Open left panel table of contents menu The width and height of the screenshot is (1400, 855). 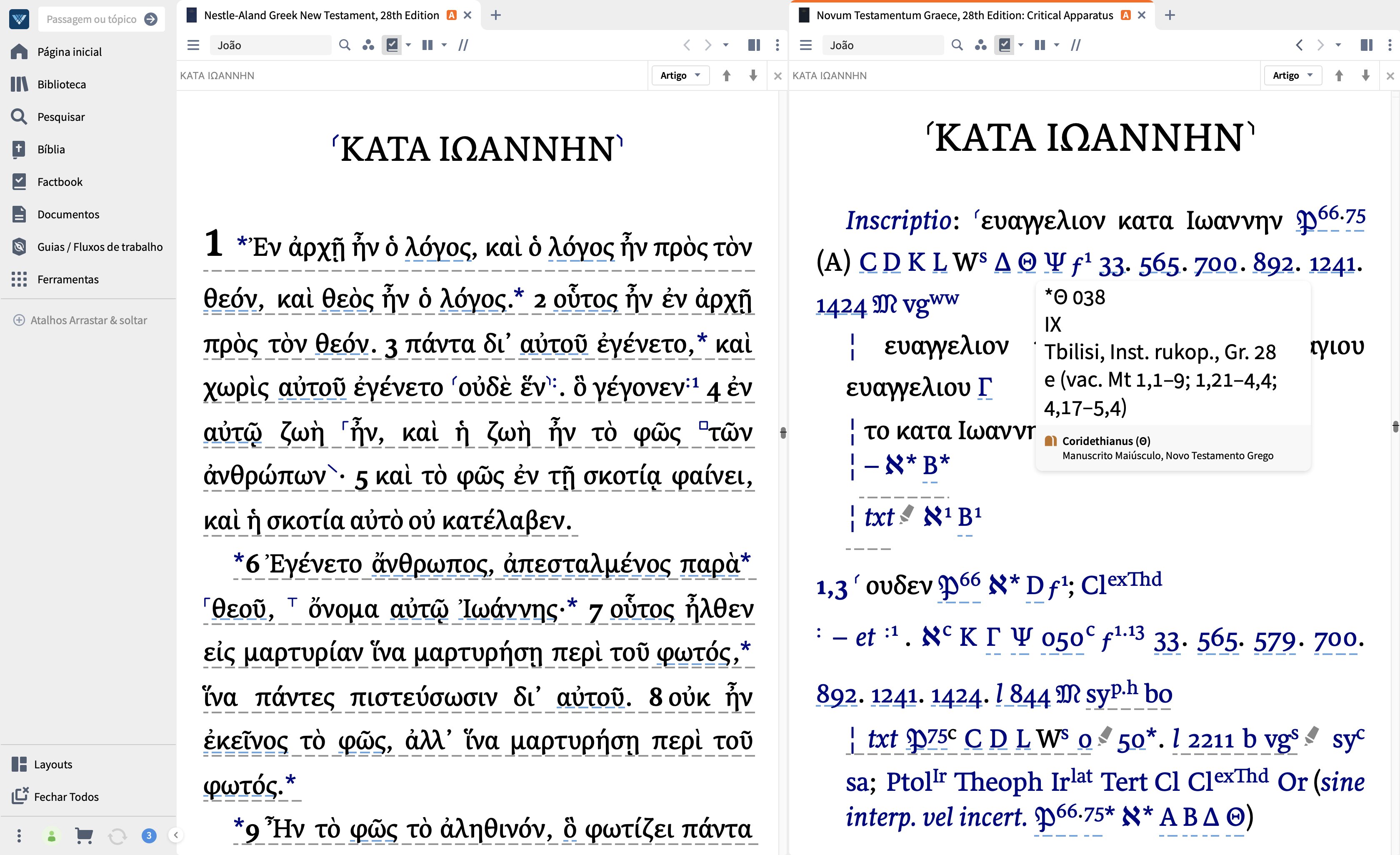(193, 45)
